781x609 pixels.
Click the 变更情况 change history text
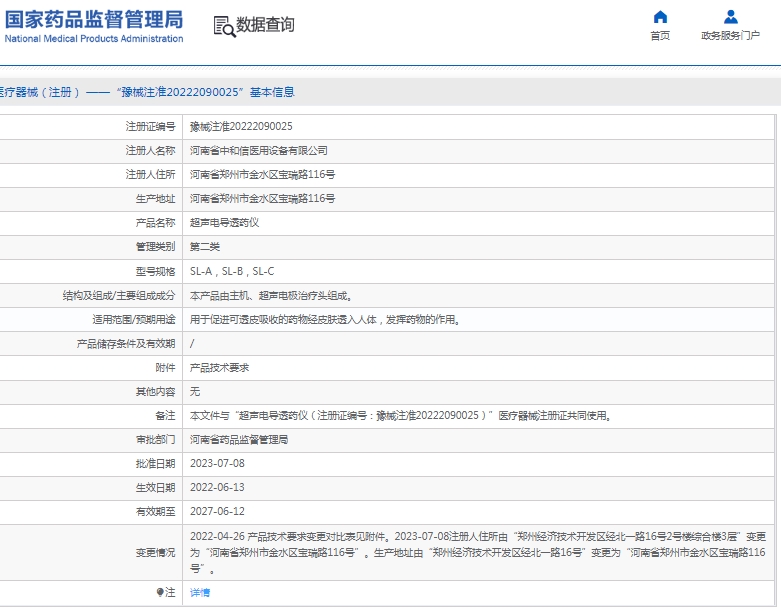[x=478, y=552]
